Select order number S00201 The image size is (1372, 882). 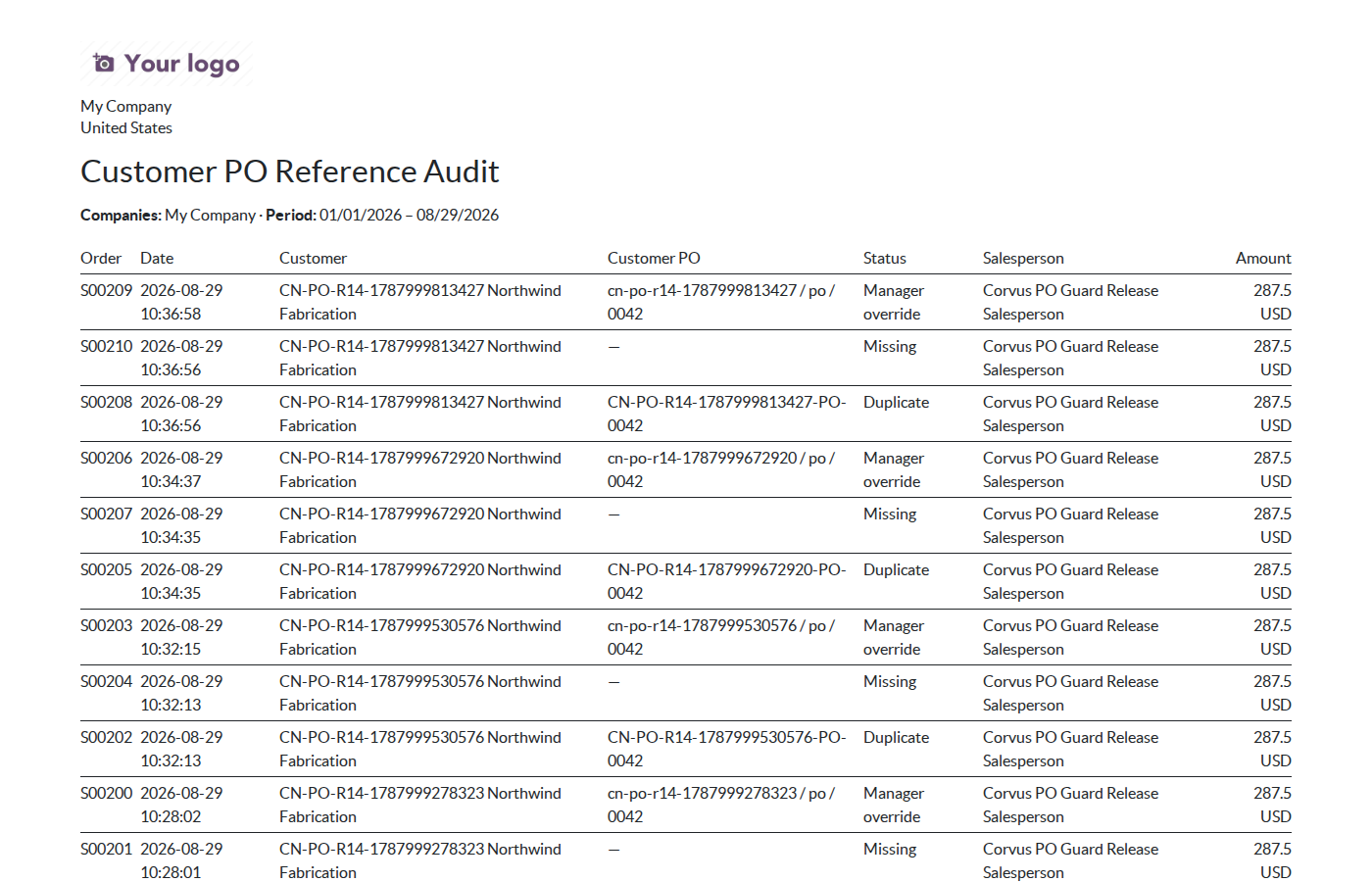pyautogui.click(x=106, y=849)
